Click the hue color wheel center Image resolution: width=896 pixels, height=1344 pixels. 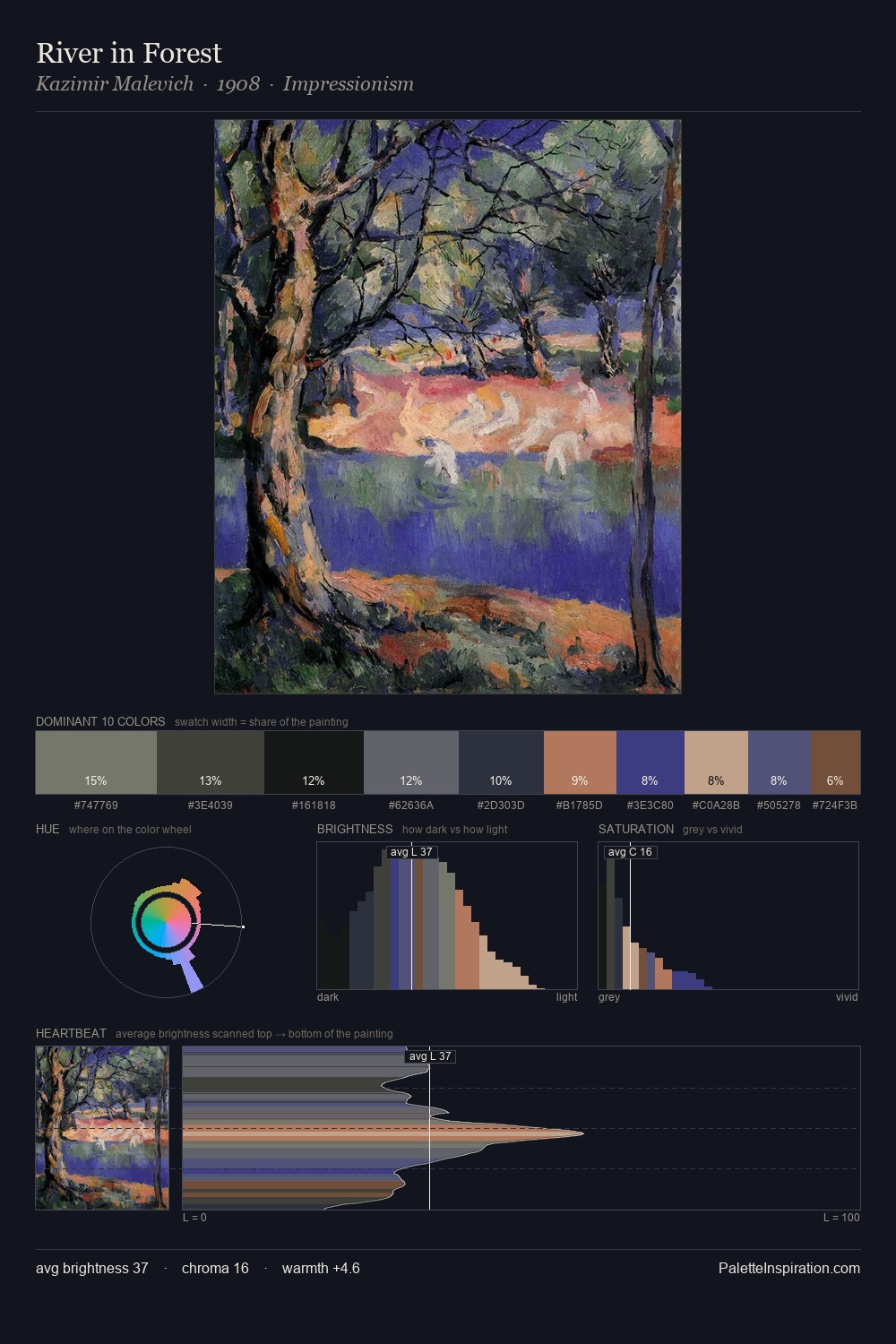pyautogui.click(x=166, y=922)
